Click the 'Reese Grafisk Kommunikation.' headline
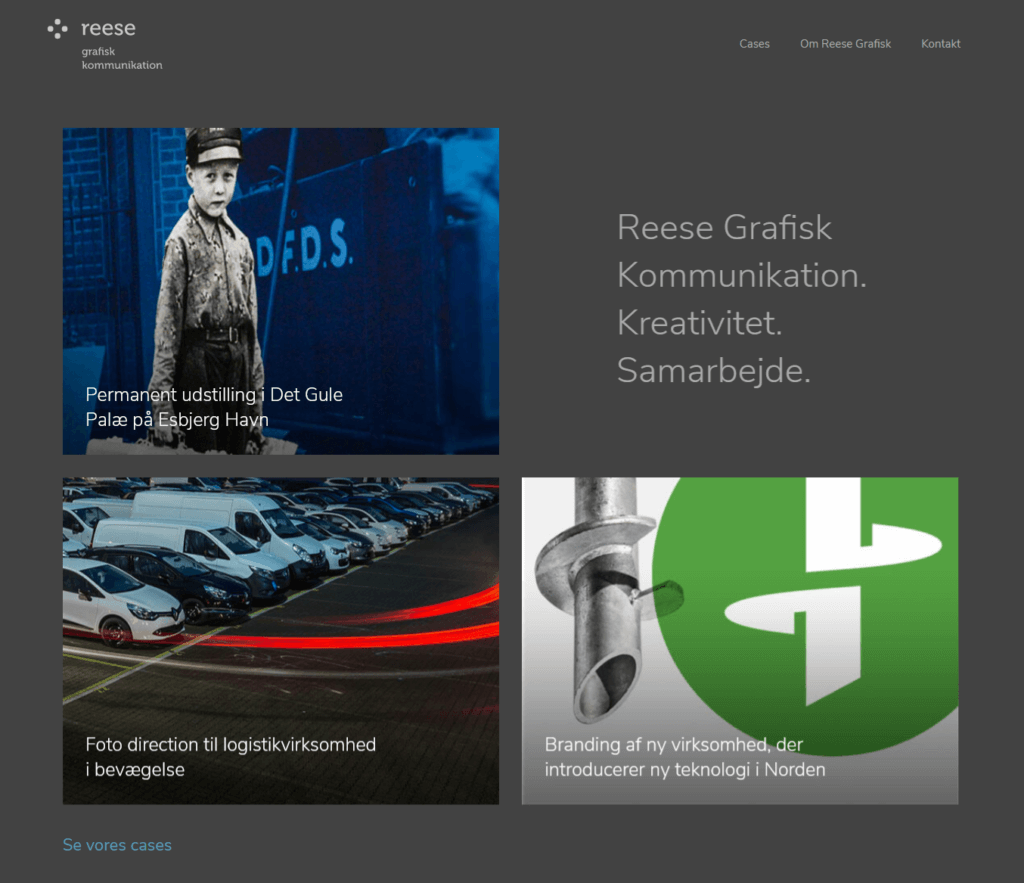This screenshot has width=1024, height=883. 742,251
